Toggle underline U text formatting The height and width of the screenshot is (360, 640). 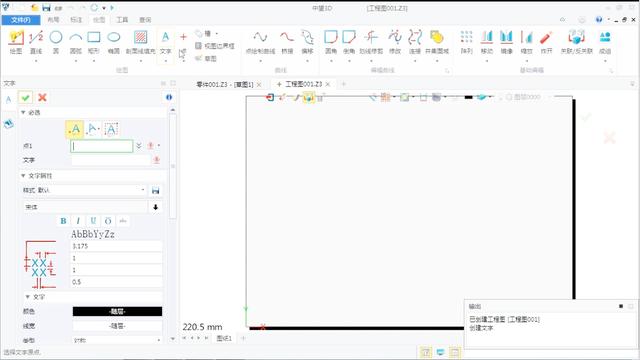coord(93,221)
